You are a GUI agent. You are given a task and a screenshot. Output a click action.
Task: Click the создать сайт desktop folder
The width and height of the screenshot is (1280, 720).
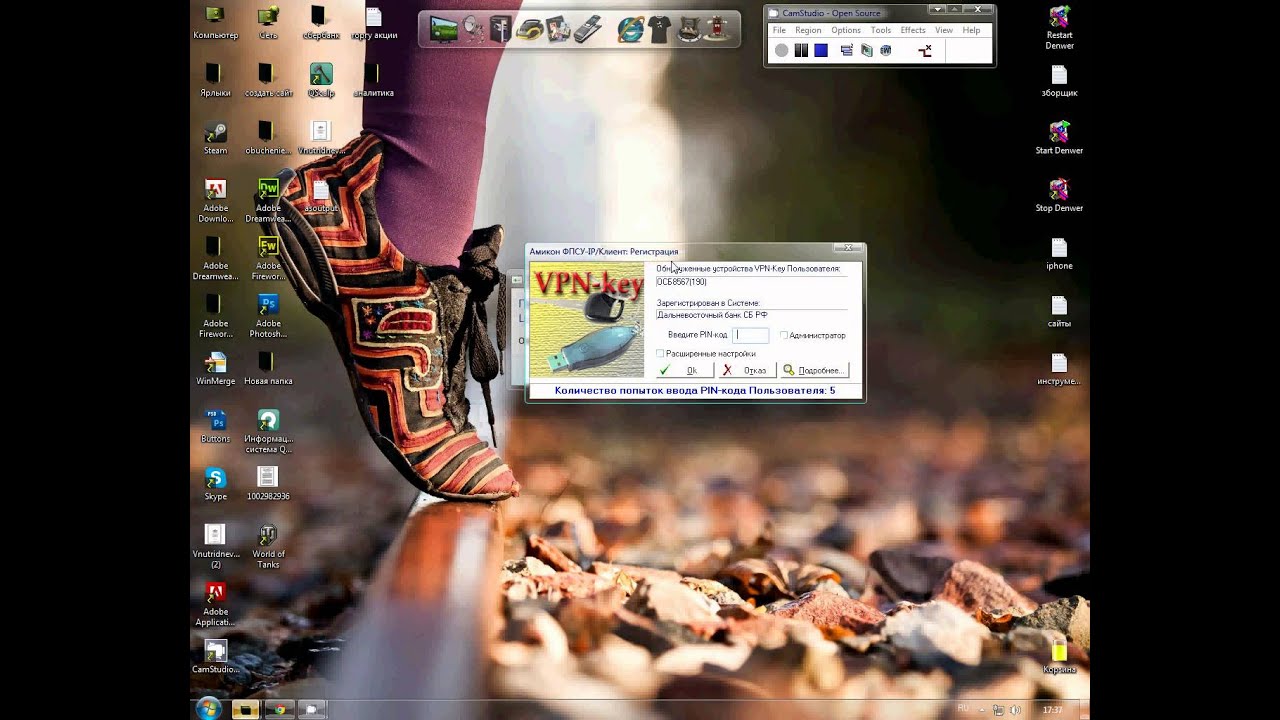[x=268, y=80]
